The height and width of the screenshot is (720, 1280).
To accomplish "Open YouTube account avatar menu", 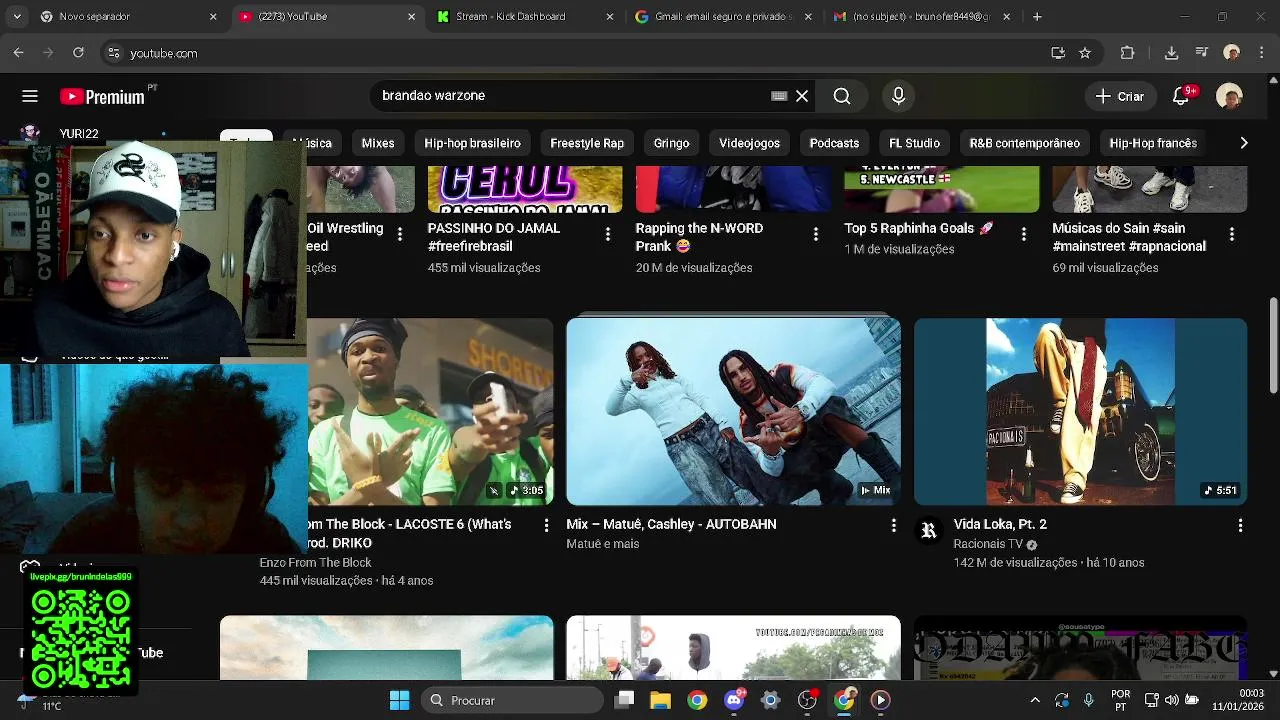I will click(x=1229, y=96).
